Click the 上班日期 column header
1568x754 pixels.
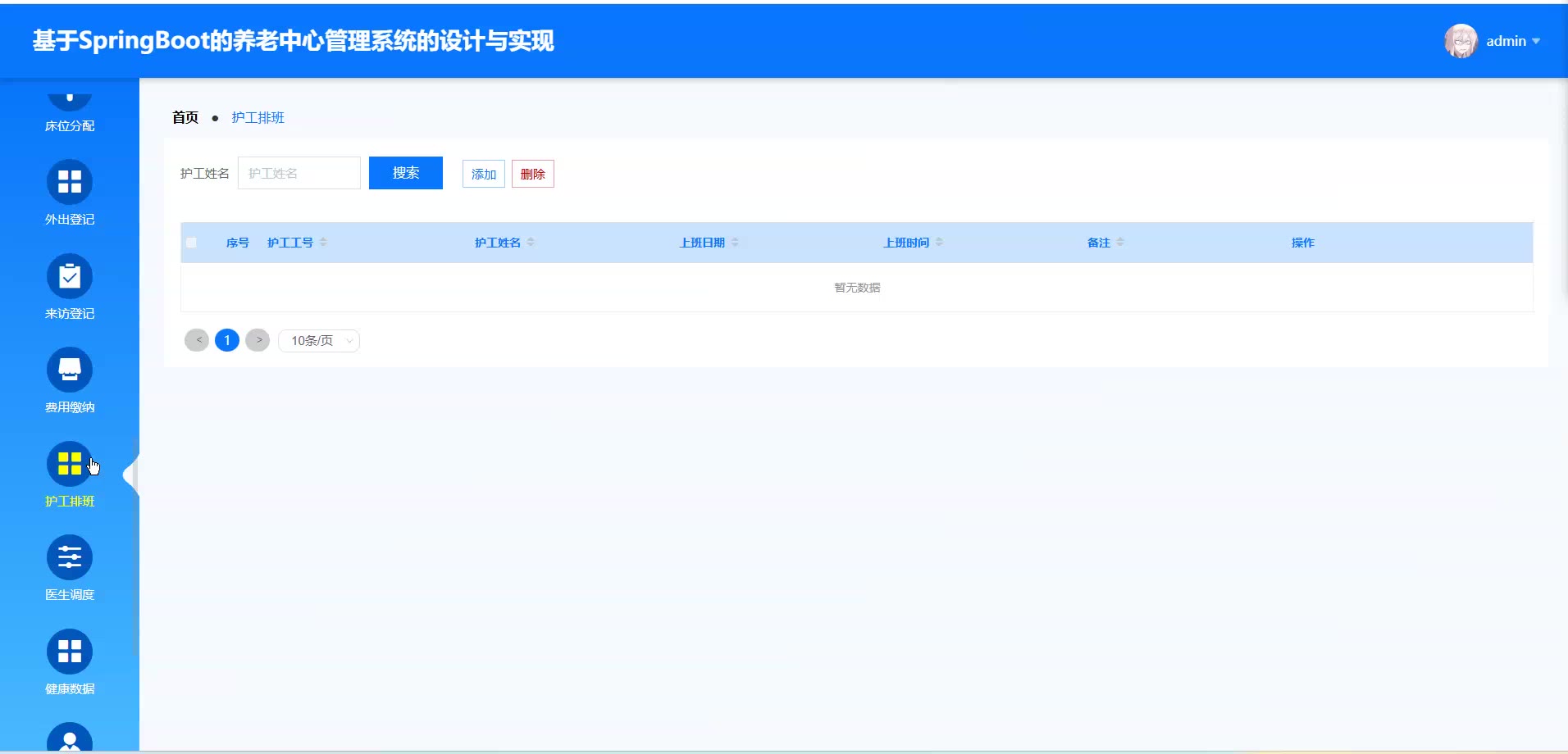click(702, 243)
